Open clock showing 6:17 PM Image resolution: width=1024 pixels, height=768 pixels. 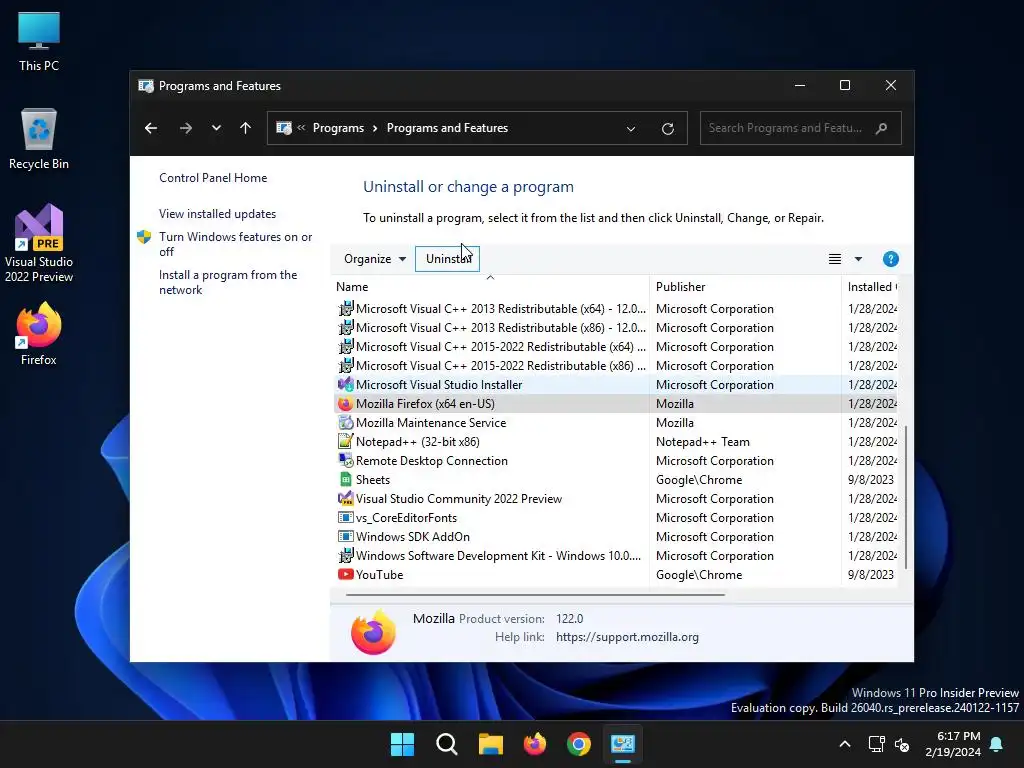[953, 744]
